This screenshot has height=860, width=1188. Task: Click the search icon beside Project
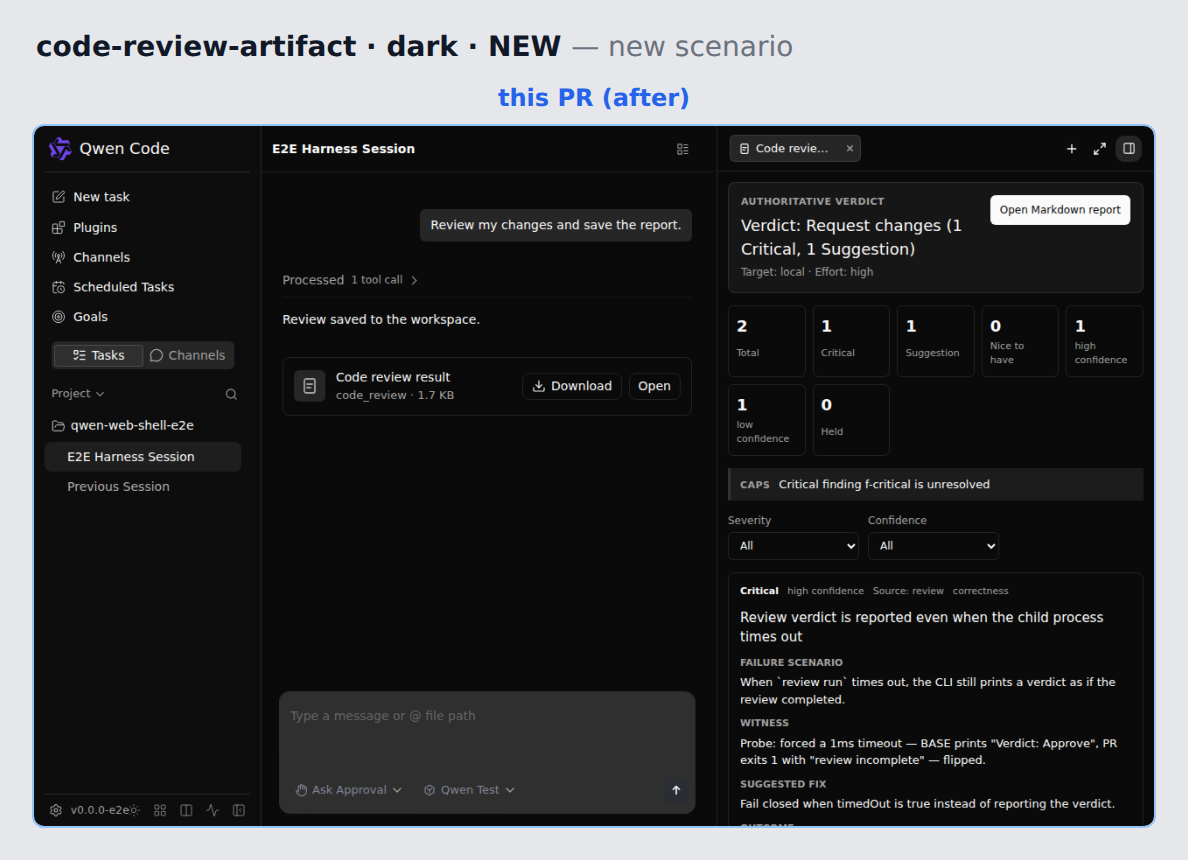coord(231,394)
